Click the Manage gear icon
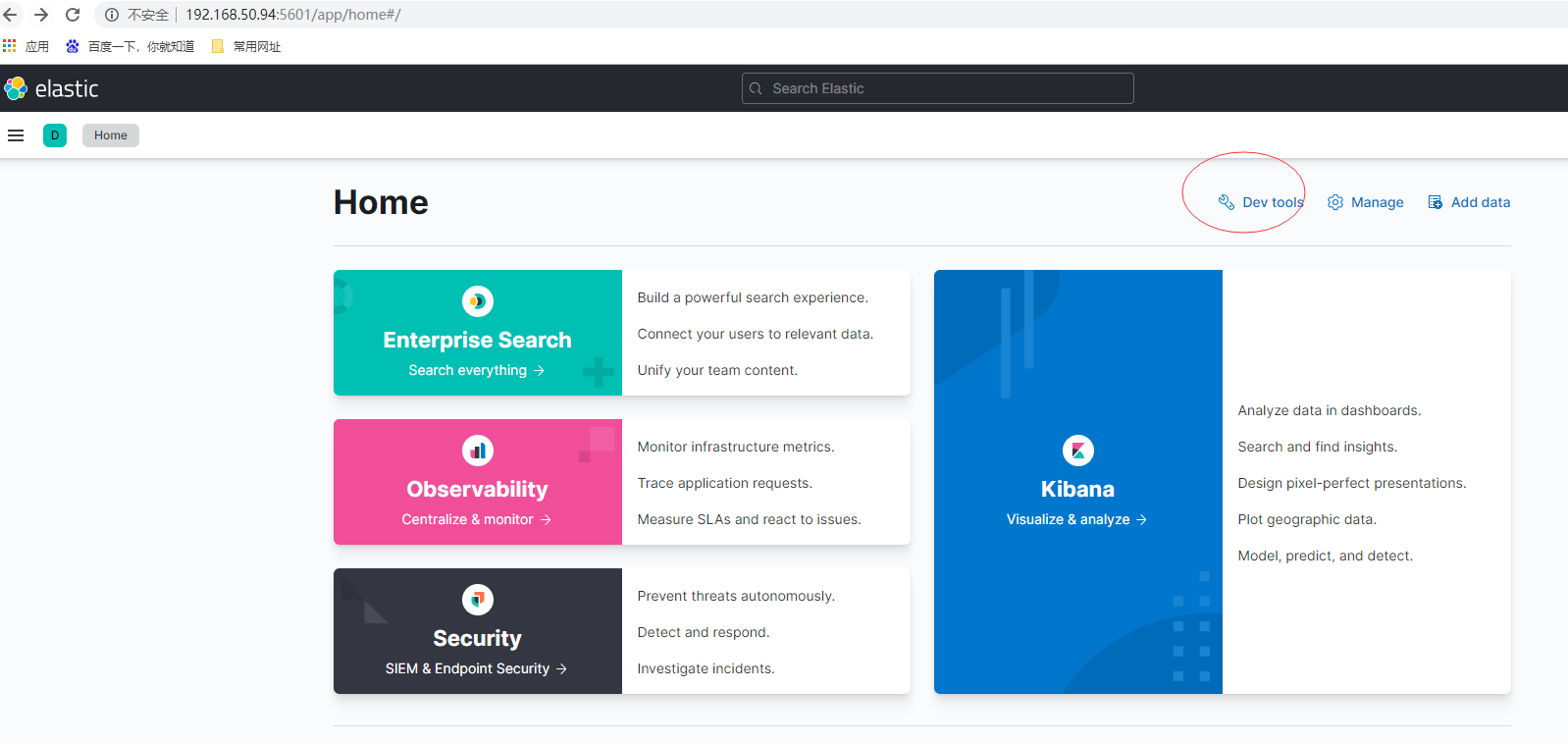Screen dimensions: 1568x744 point(1335,202)
